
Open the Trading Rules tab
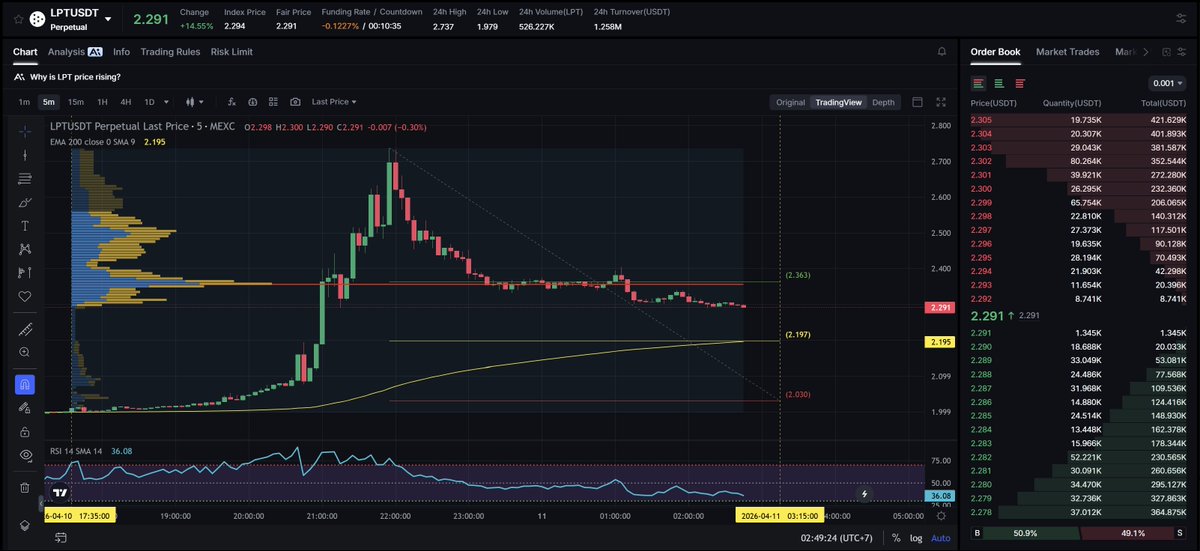(x=170, y=51)
